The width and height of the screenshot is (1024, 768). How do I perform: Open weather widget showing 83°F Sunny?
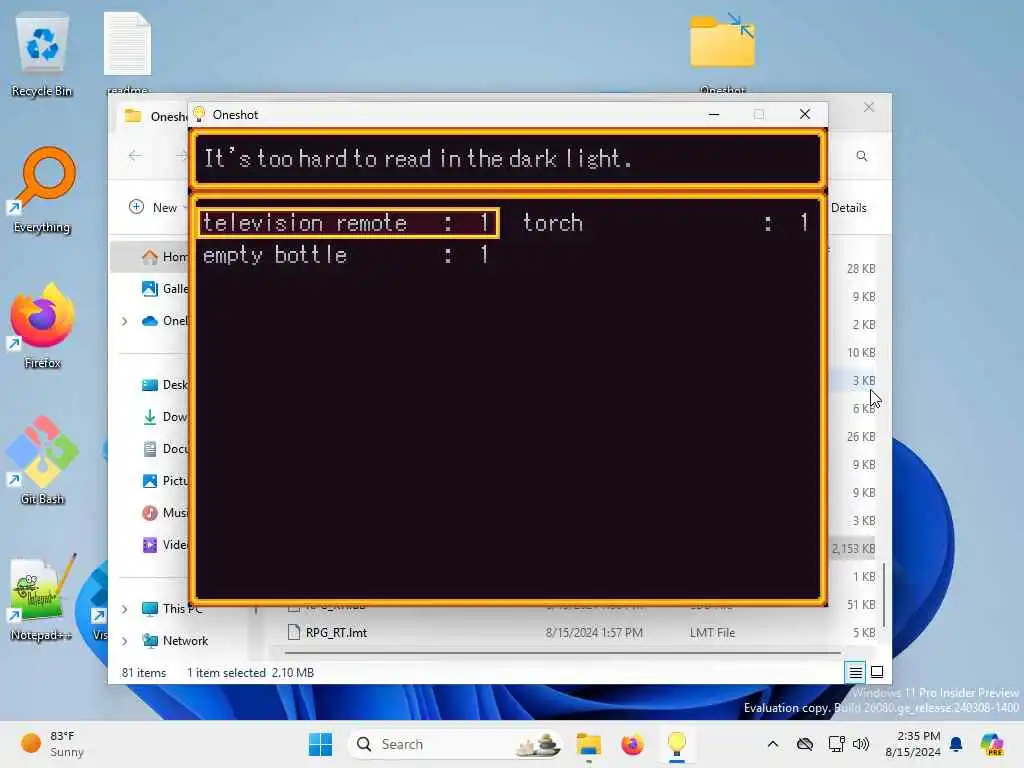[x=52, y=744]
